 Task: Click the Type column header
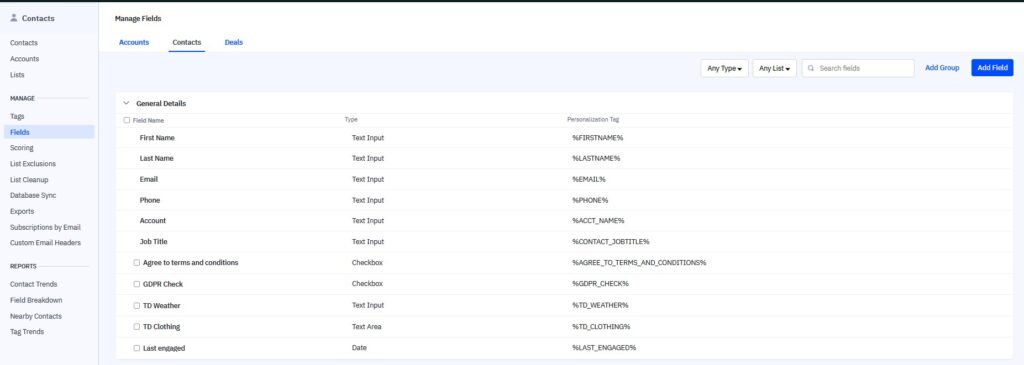coord(351,120)
